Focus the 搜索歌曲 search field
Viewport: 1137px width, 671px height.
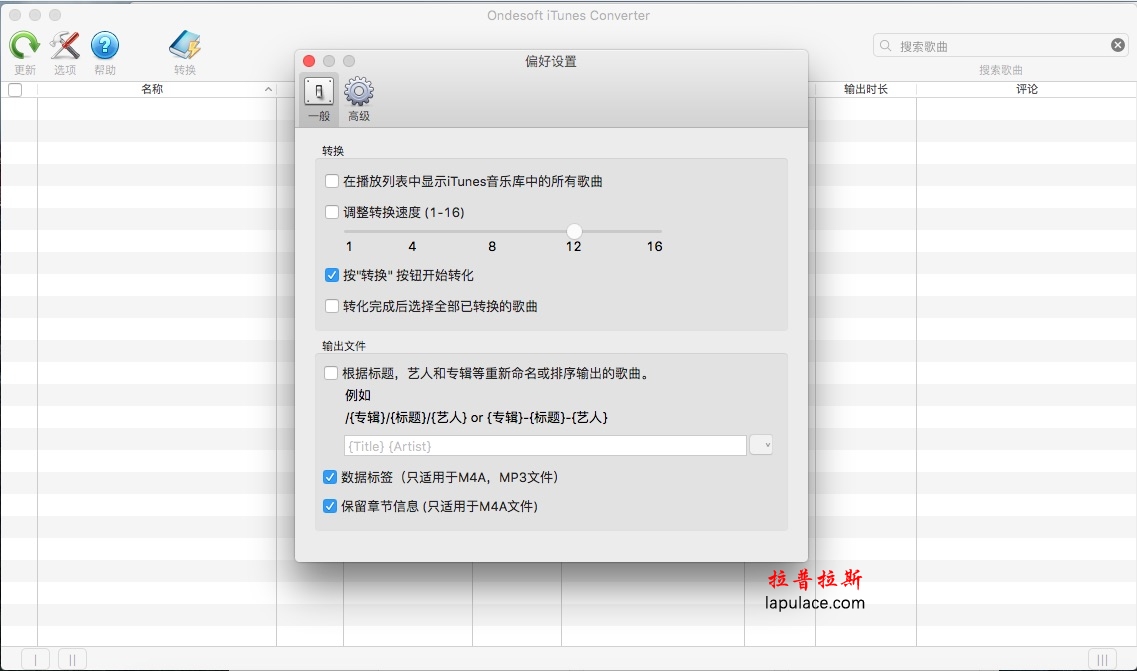(1001, 46)
